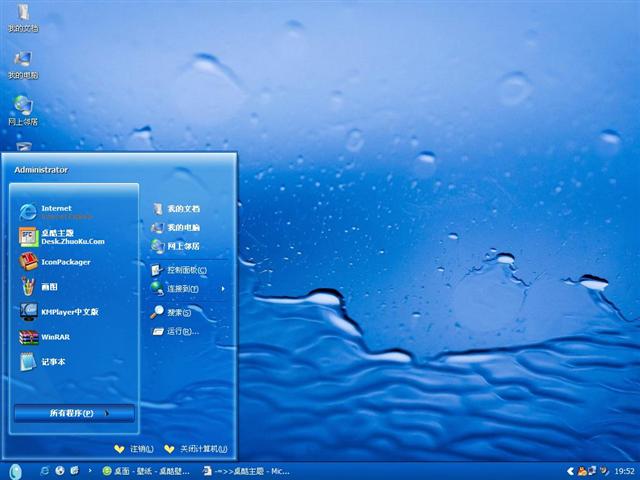Open IconPackager from the Start menu

(55, 262)
